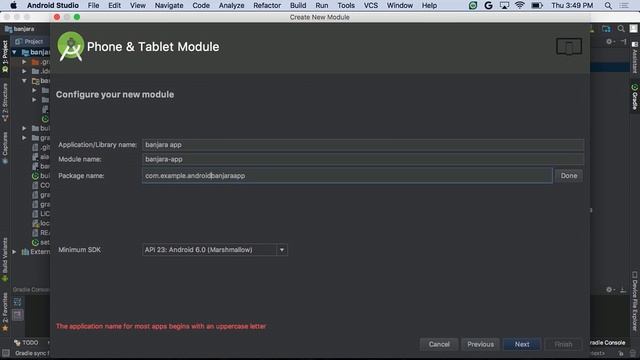The image size is (640, 360).
Task: Open the Gradle tool window tab
Action: click(635, 97)
